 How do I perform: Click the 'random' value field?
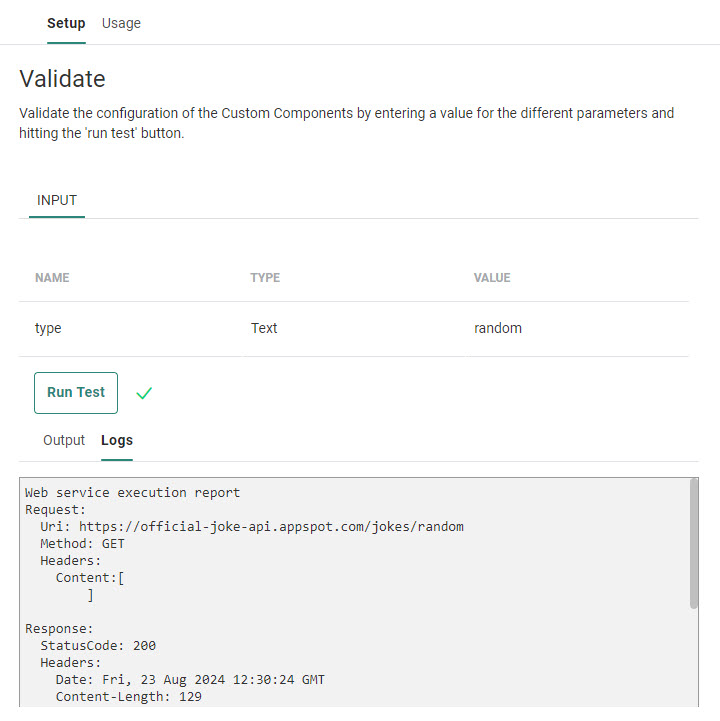[498, 328]
